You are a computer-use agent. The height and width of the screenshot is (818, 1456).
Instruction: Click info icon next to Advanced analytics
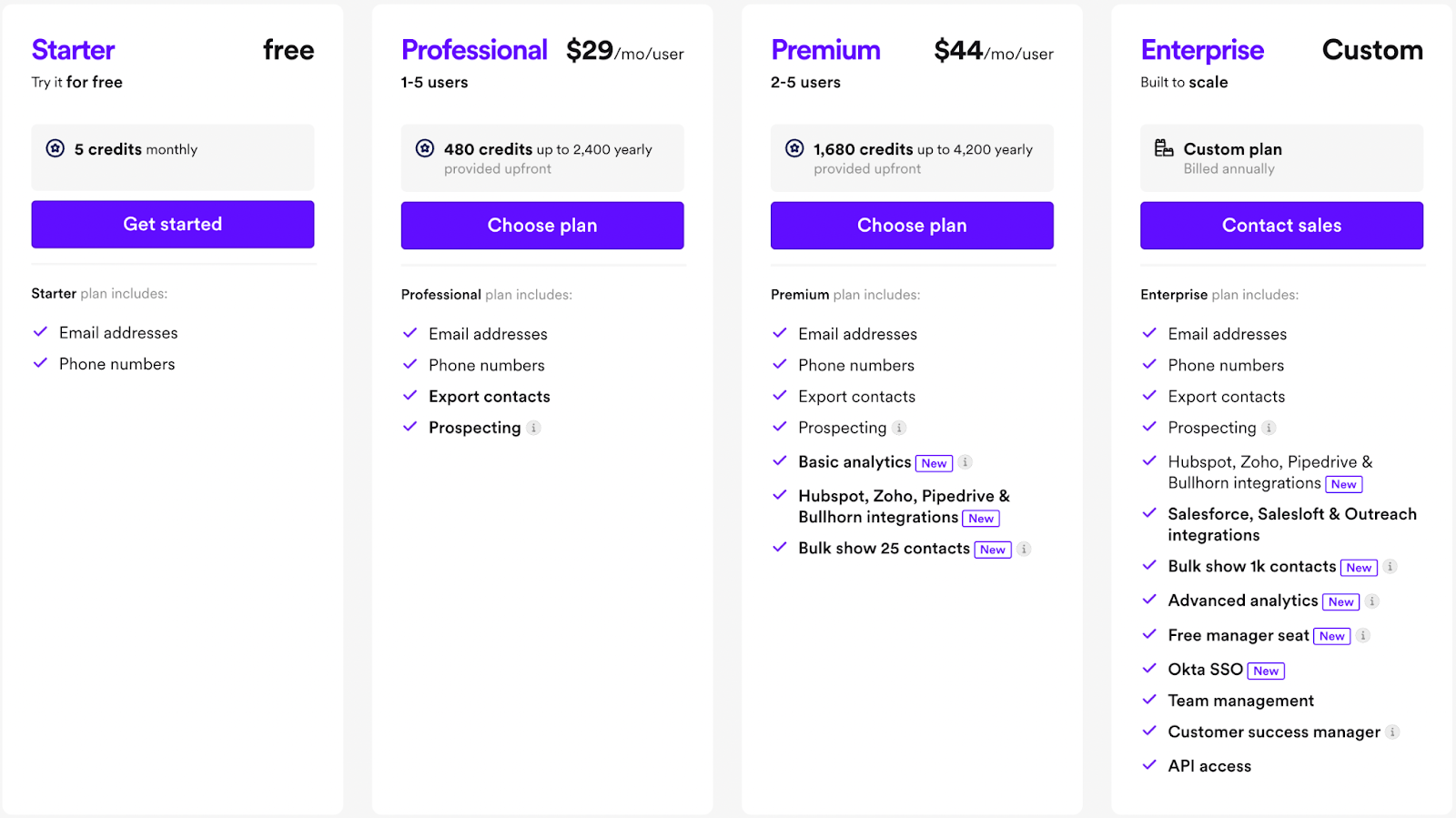[1372, 601]
